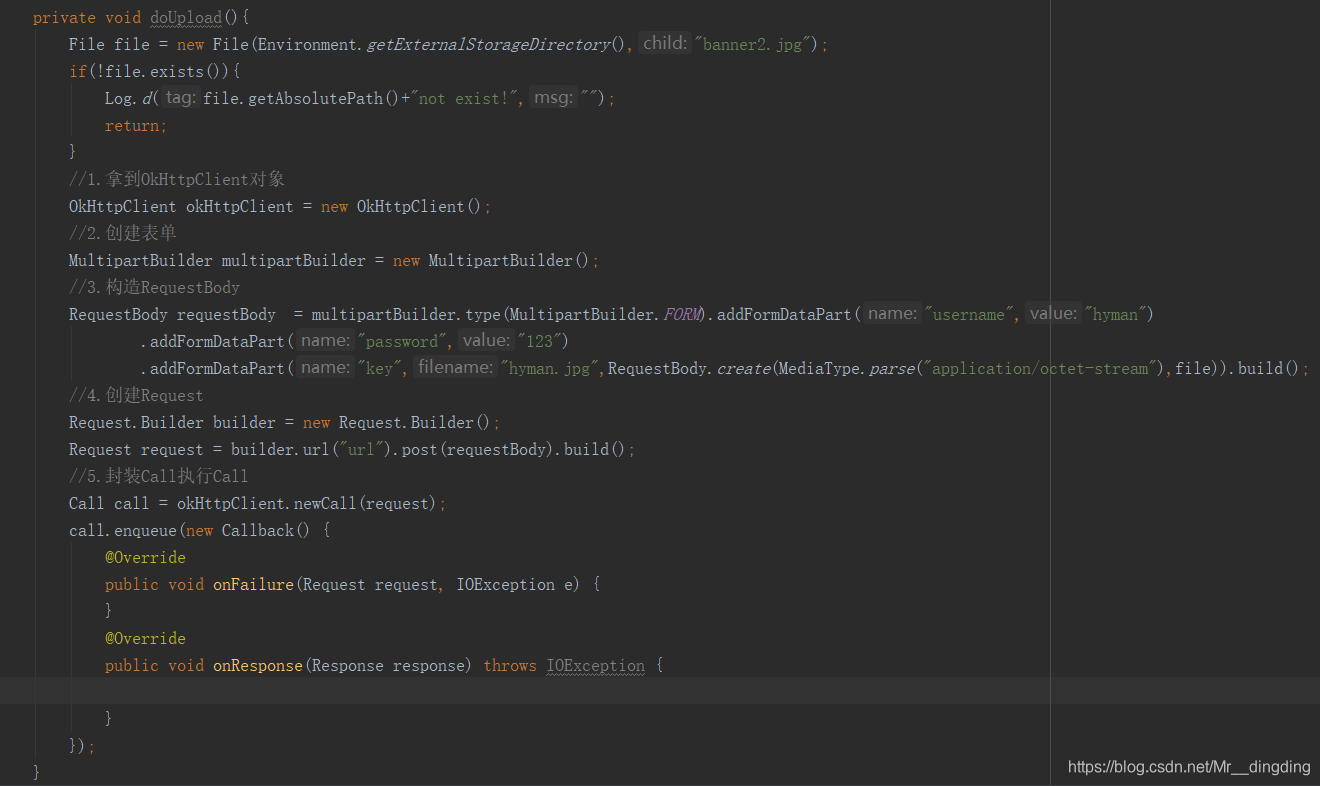Screen dimensions: 1320x786
Task: Click the new Callback() expression
Action: [x=249, y=531]
